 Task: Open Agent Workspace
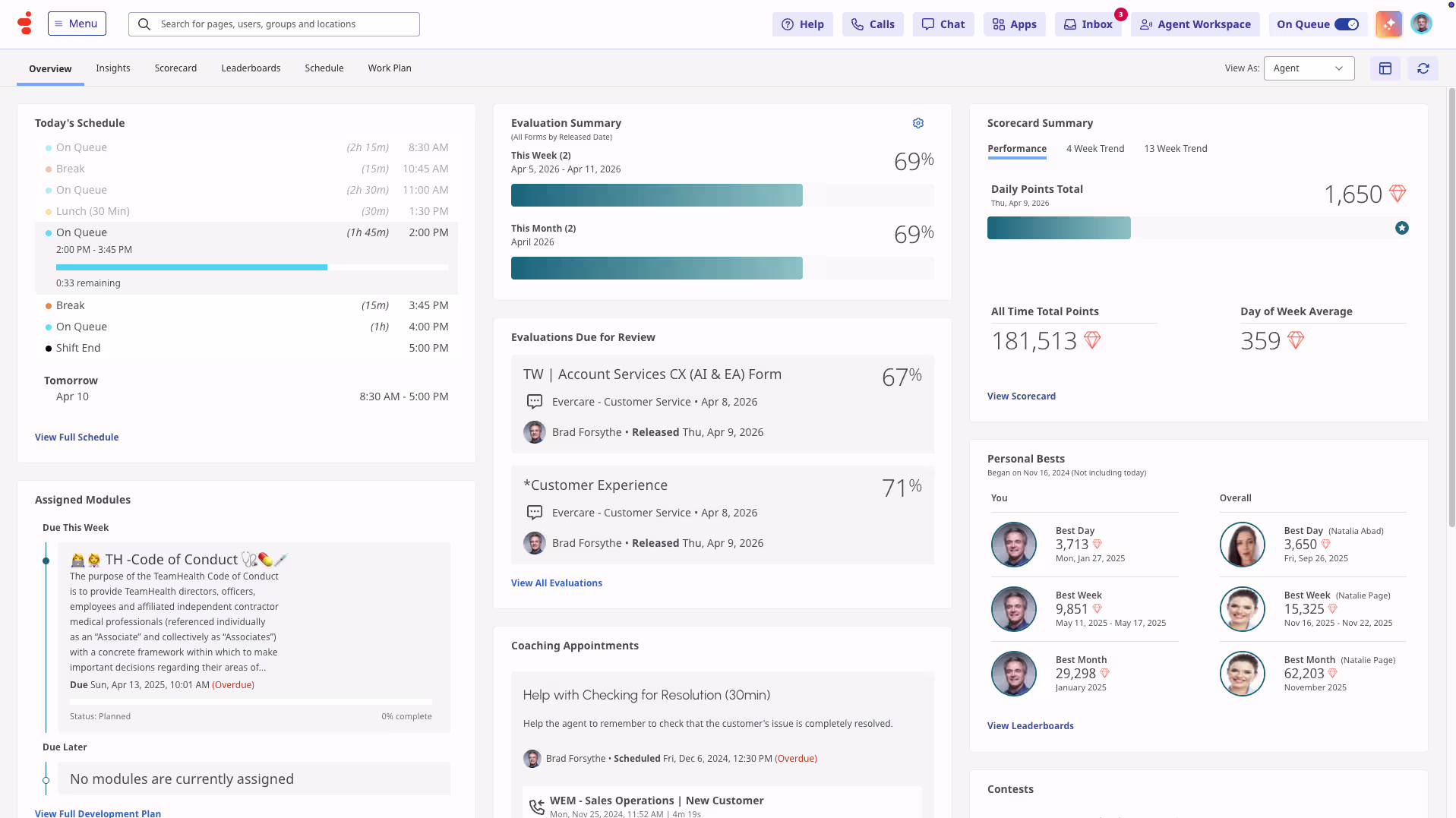point(1195,24)
